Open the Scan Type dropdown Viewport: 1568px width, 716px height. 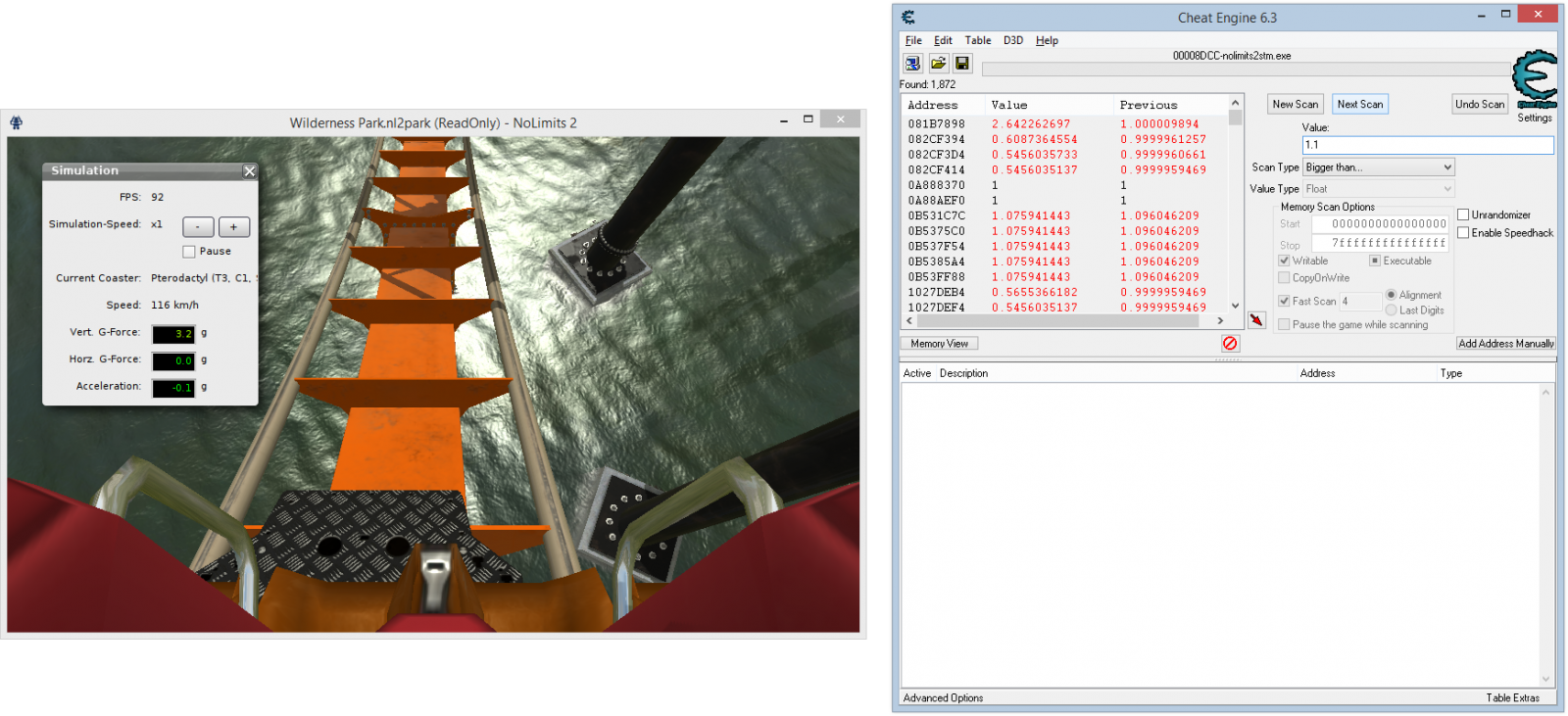tap(1379, 167)
